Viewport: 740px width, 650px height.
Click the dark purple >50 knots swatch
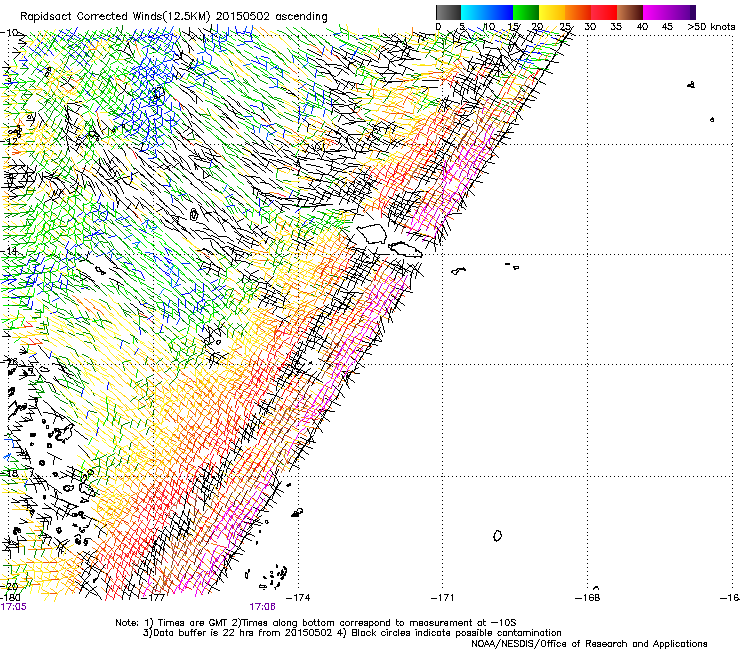pyautogui.click(x=693, y=12)
